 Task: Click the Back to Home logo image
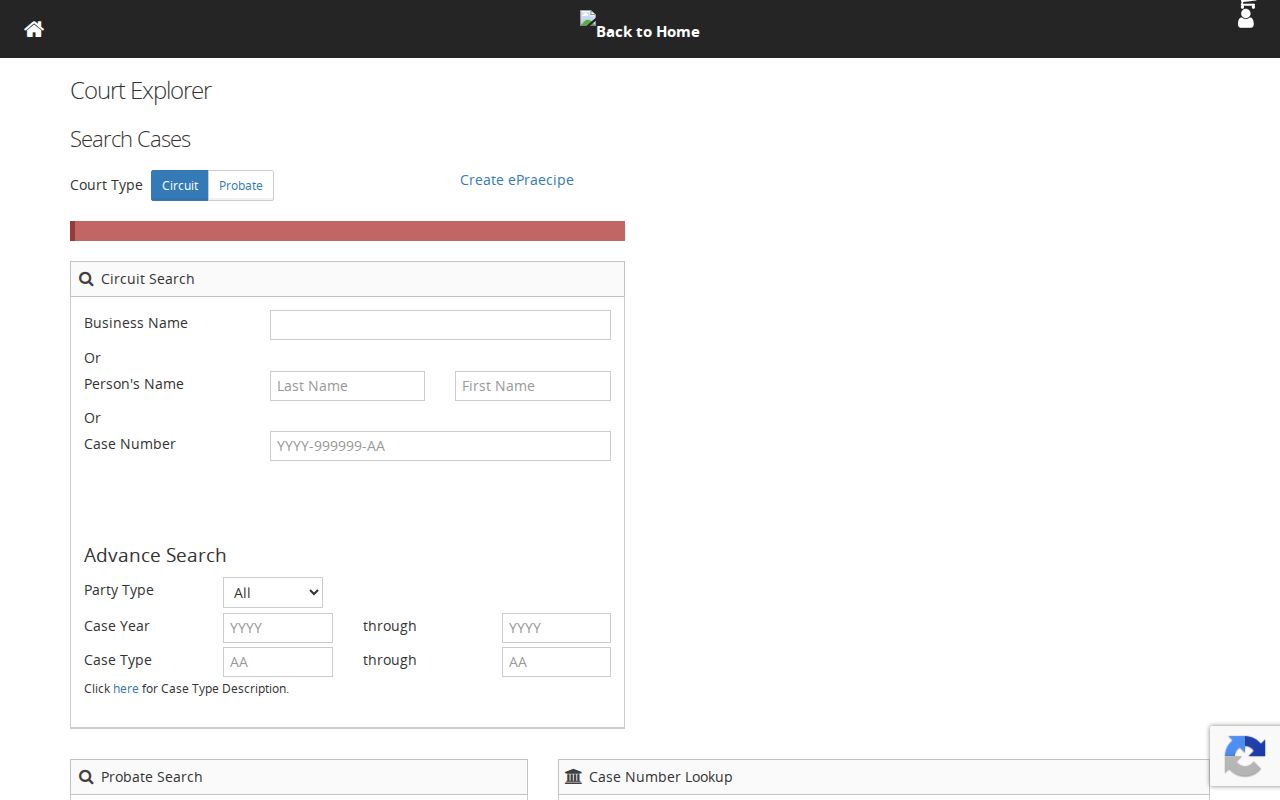(640, 25)
